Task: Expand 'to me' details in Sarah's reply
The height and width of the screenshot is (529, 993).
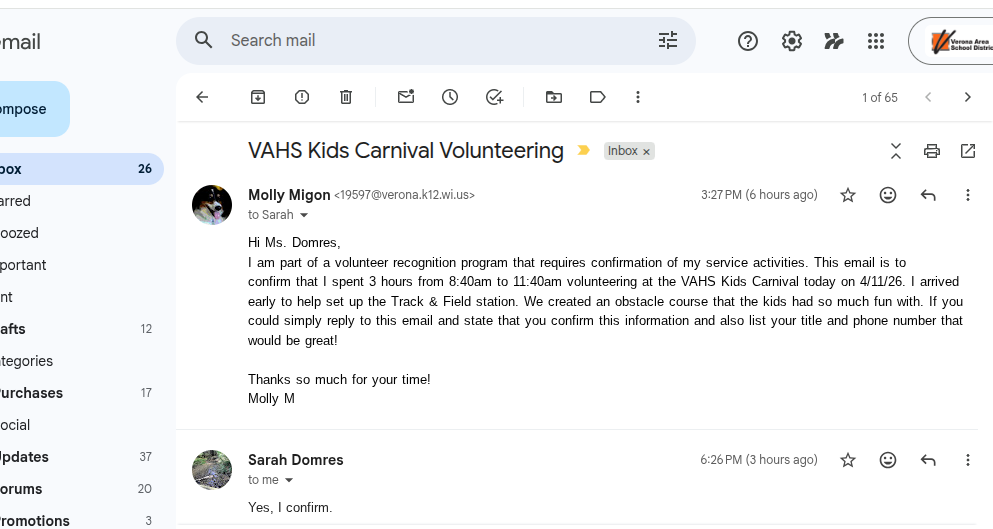Action: pos(289,480)
